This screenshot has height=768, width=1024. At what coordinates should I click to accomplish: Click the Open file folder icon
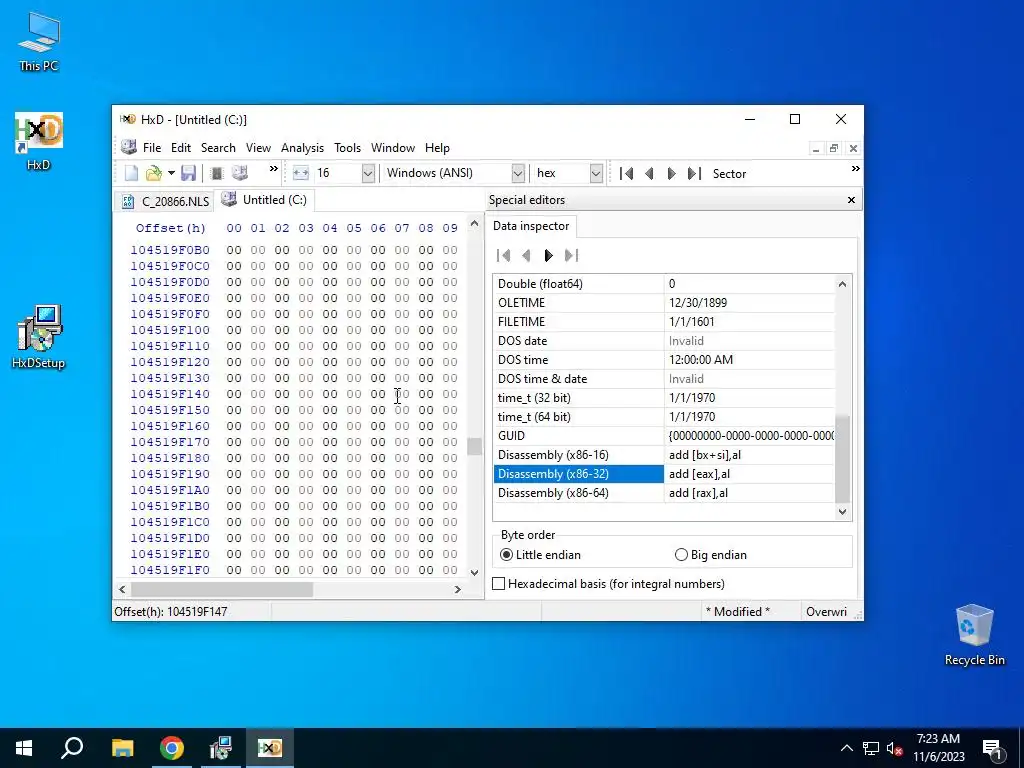[x=153, y=173]
